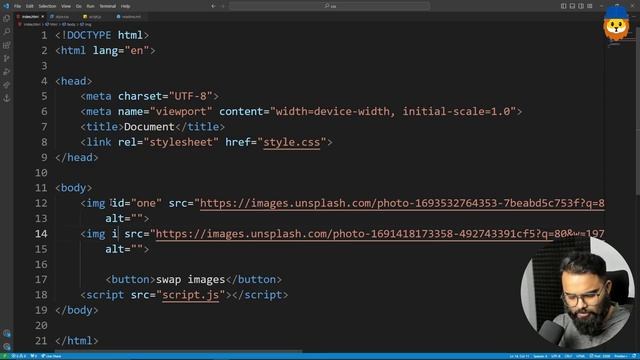Open the unsplash URL on line 12
Screen dimensions: 640x360
point(402,203)
